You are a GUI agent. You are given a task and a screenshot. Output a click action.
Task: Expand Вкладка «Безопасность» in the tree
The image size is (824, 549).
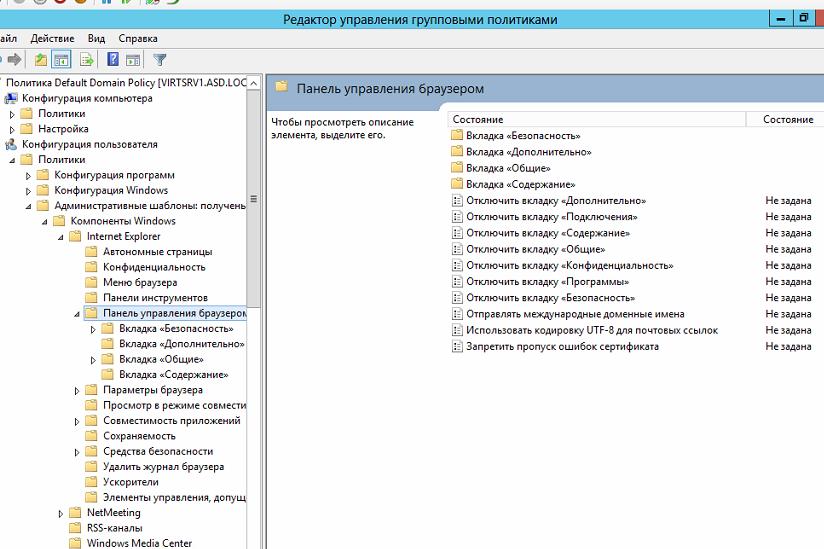94,329
